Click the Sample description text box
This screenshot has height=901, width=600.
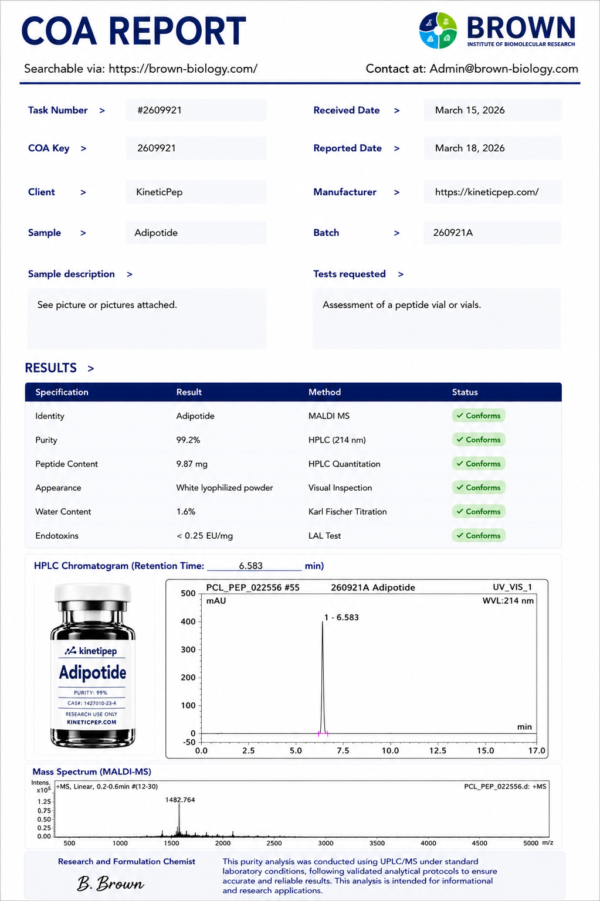point(147,318)
